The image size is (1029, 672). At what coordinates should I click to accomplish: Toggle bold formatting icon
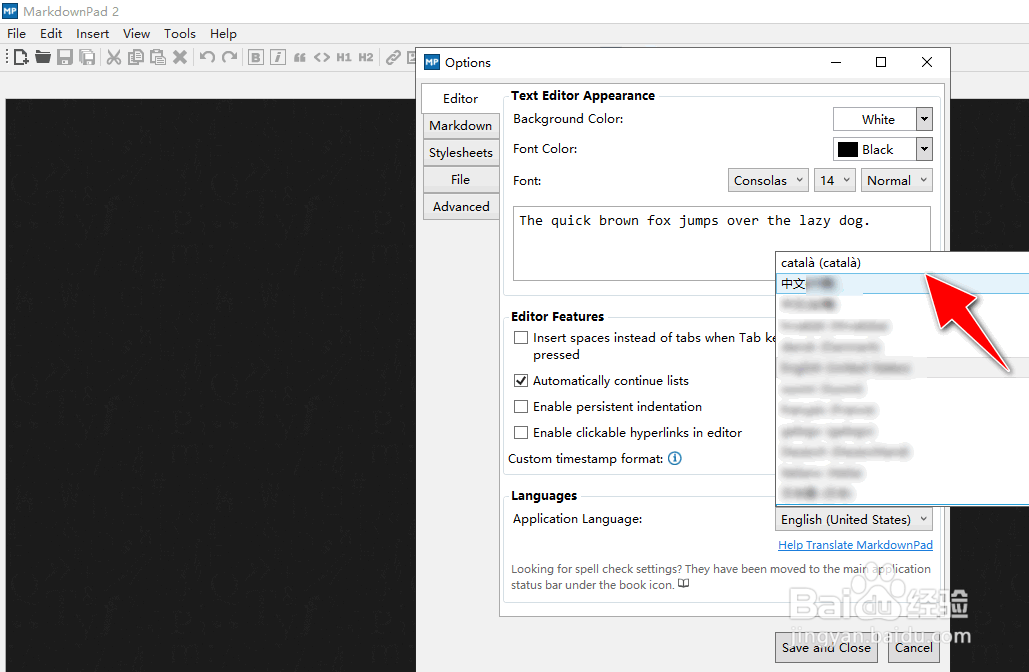tap(256, 58)
